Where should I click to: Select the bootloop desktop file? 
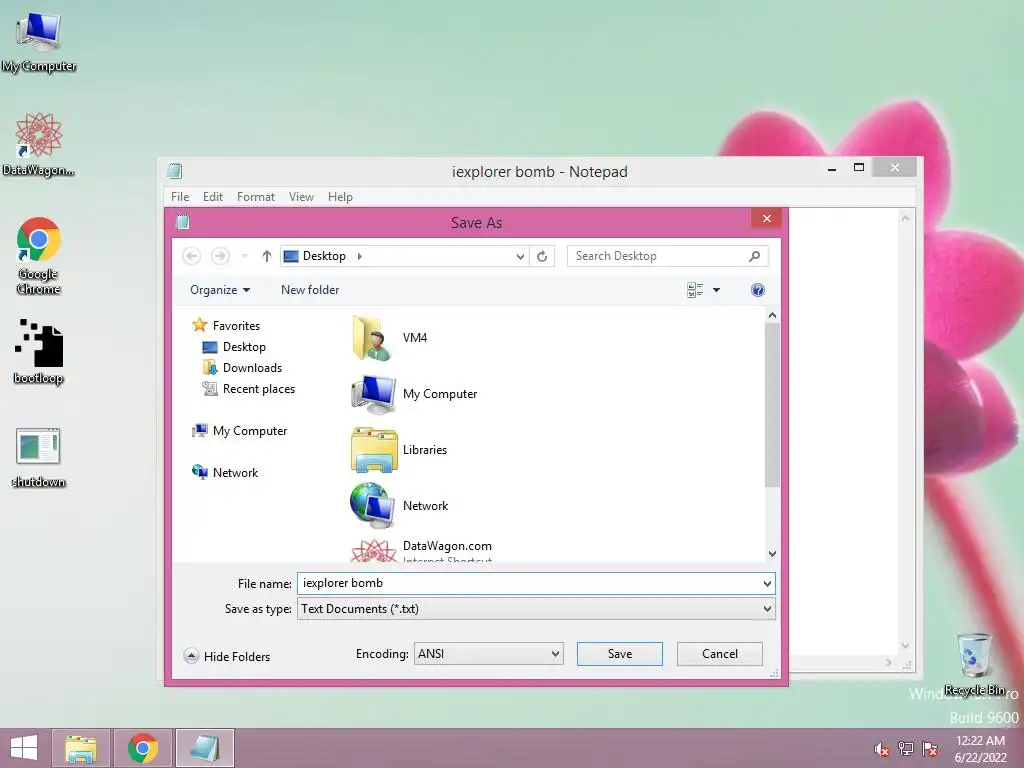[x=39, y=352]
